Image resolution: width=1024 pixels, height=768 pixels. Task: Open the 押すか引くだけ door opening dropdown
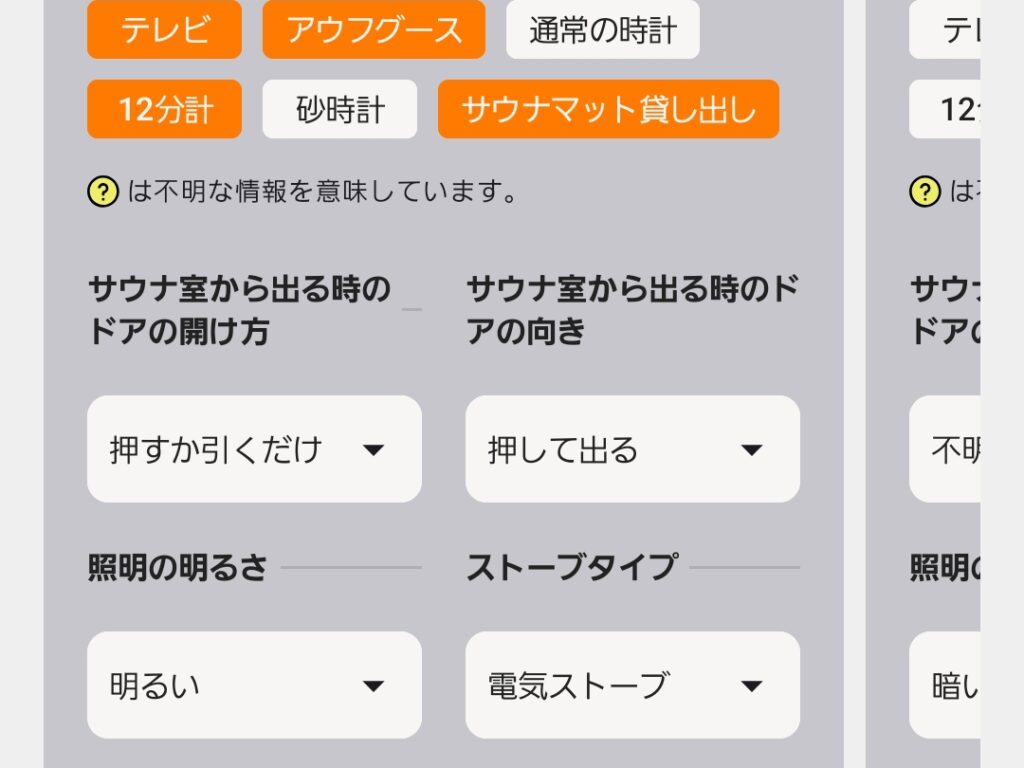[253, 450]
